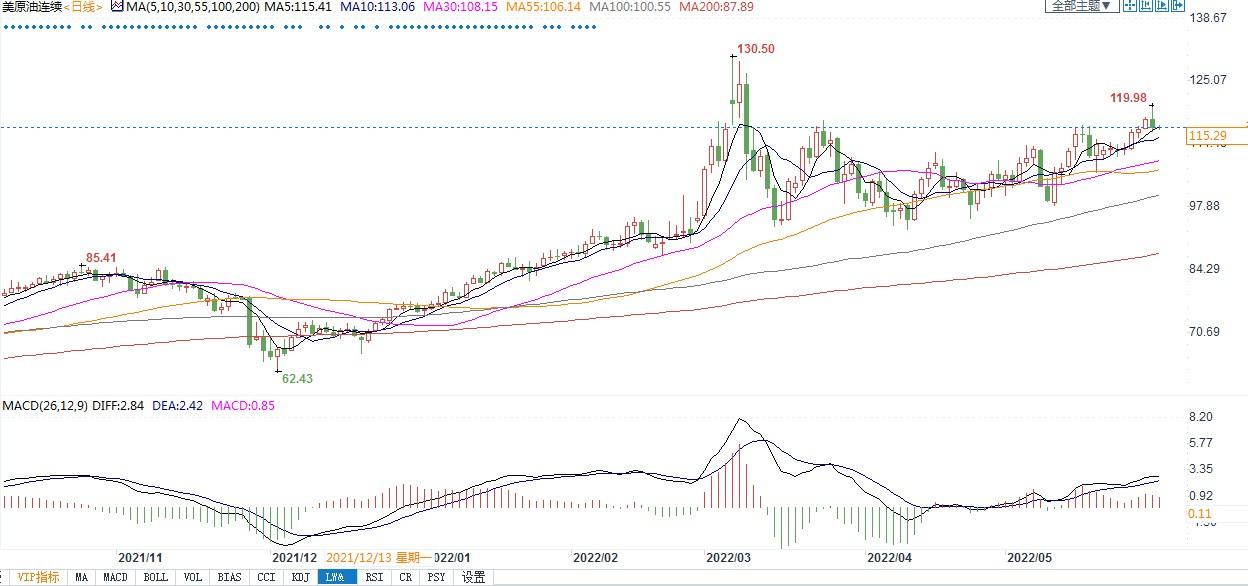Click the 62.43 low price label

point(297,379)
